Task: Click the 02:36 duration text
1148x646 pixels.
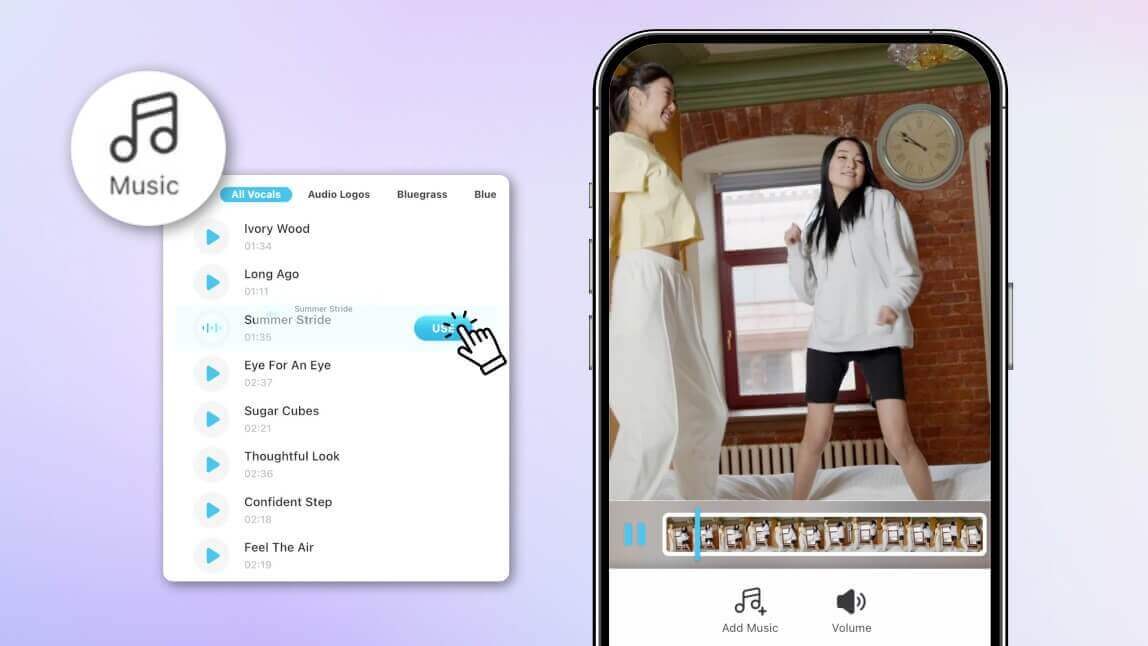Action: pyautogui.click(x=258, y=474)
